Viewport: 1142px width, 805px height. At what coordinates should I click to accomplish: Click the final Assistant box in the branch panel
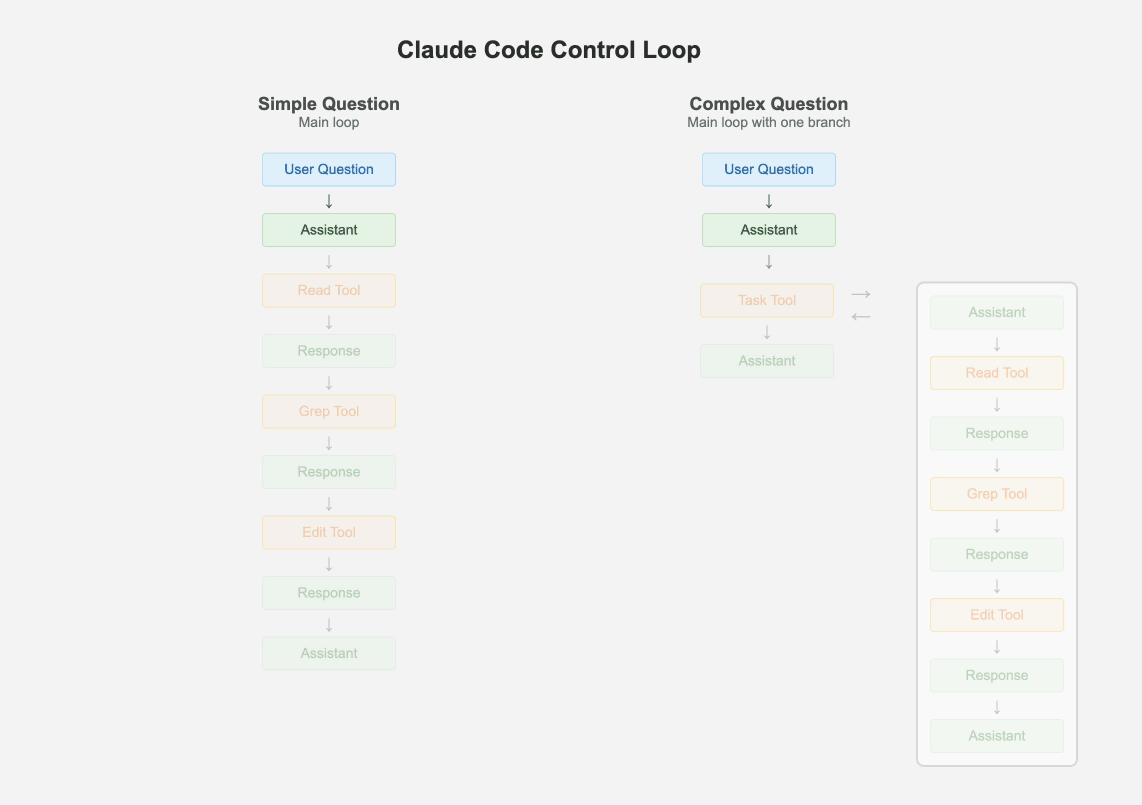tap(997, 736)
